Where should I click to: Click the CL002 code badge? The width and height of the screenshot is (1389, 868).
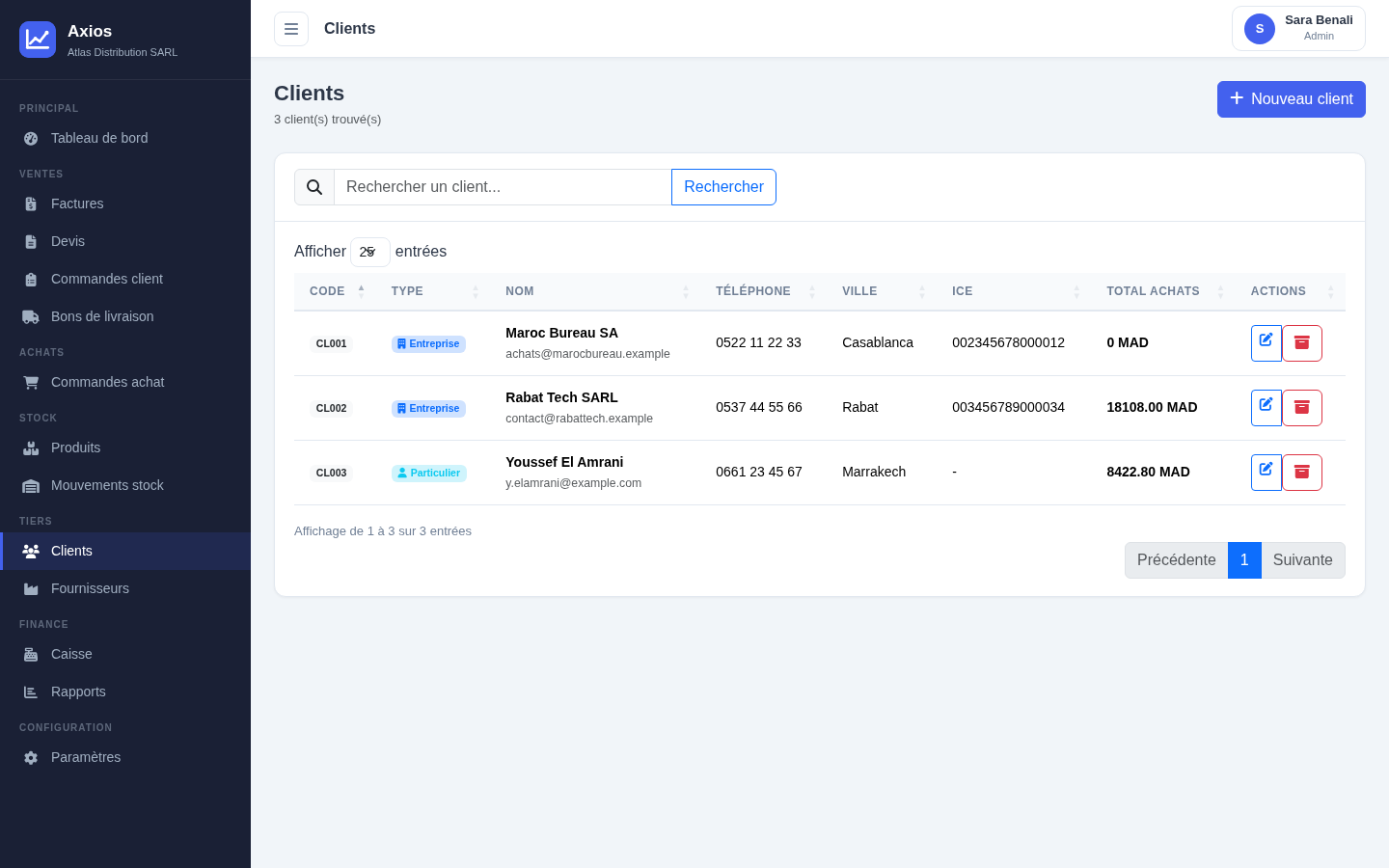(331, 409)
